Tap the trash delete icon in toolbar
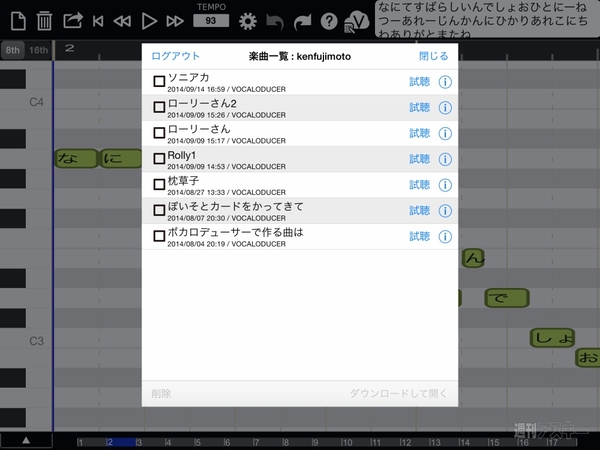 (x=44, y=21)
